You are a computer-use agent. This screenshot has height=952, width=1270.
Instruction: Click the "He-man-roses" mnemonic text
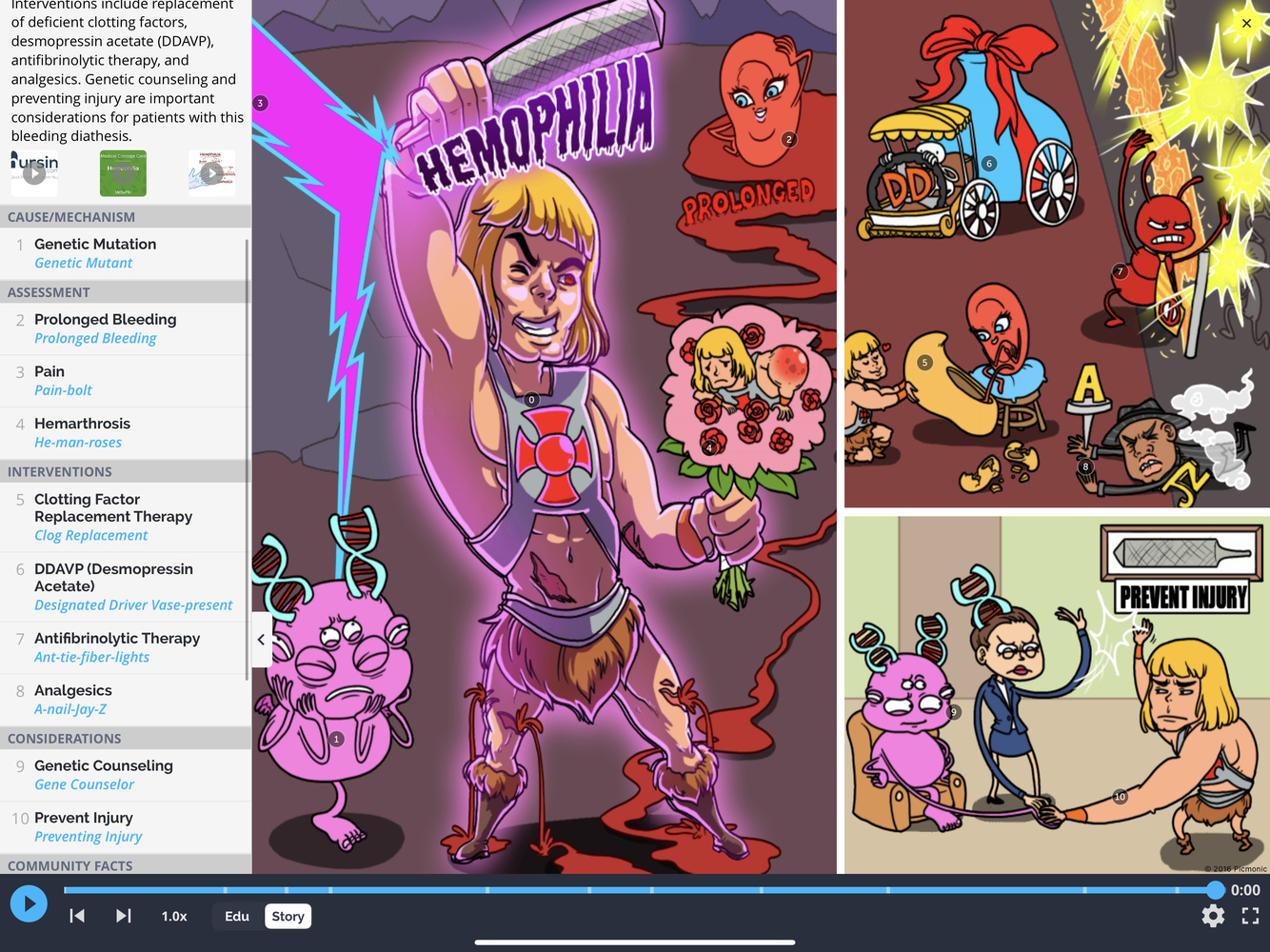78,443
